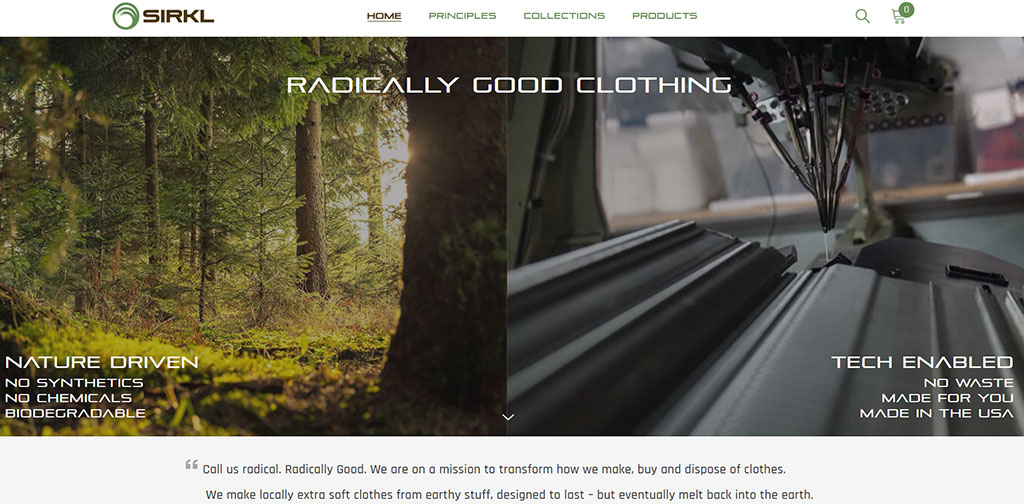Click the Made in the USA text
The height and width of the screenshot is (504, 1024).
tap(936, 413)
